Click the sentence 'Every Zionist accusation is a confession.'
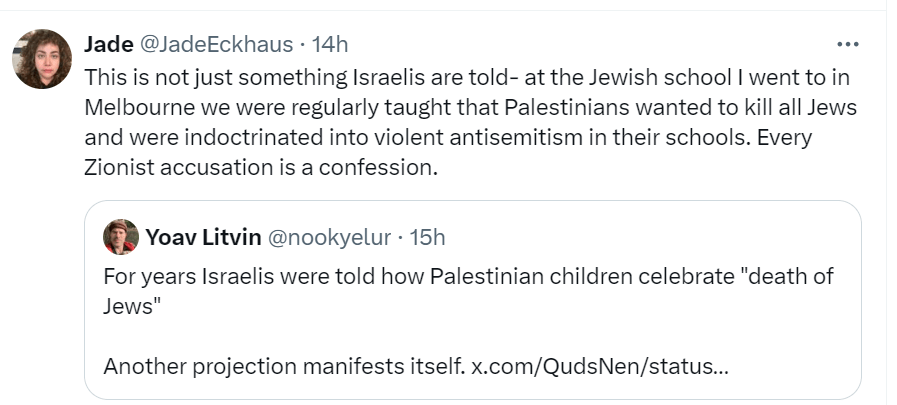The image size is (897, 405). click(x=448, y=153)
